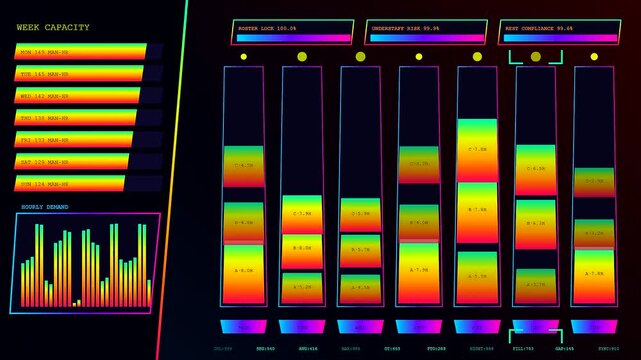Click the day button under Friday column
The image size is (641, 360).
(477, 326)
